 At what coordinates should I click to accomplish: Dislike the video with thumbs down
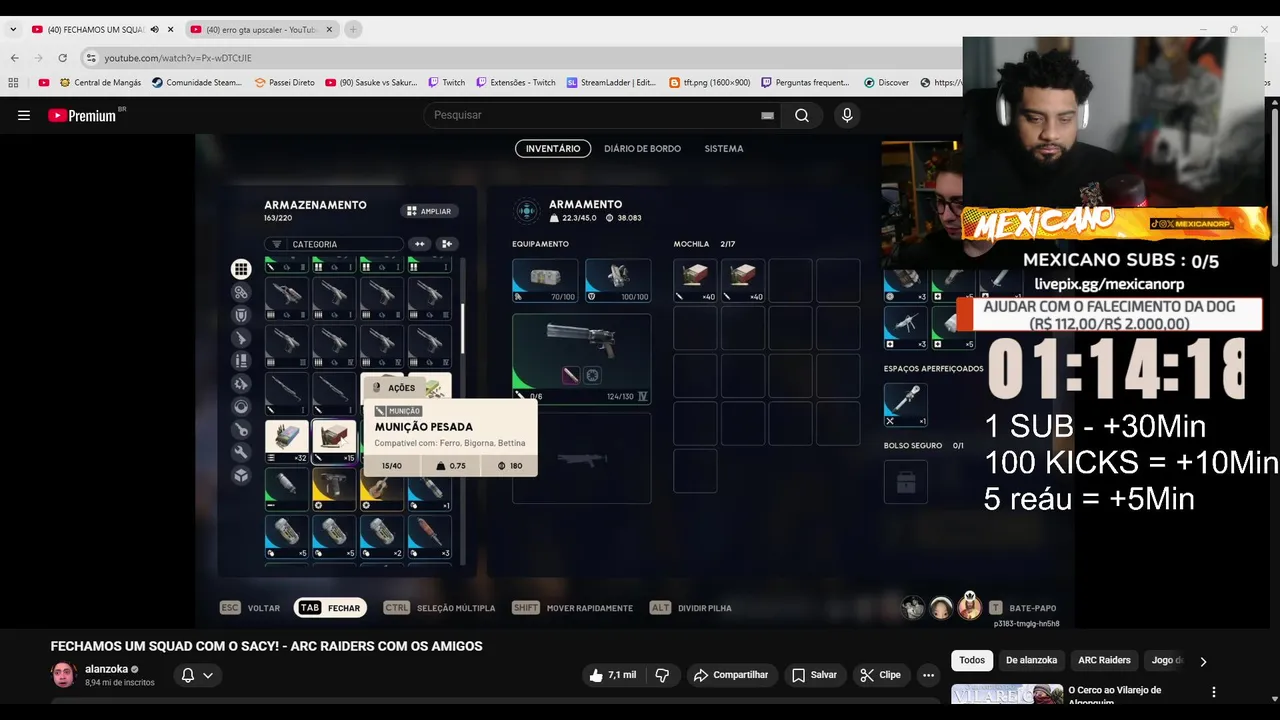pos(662,675)
